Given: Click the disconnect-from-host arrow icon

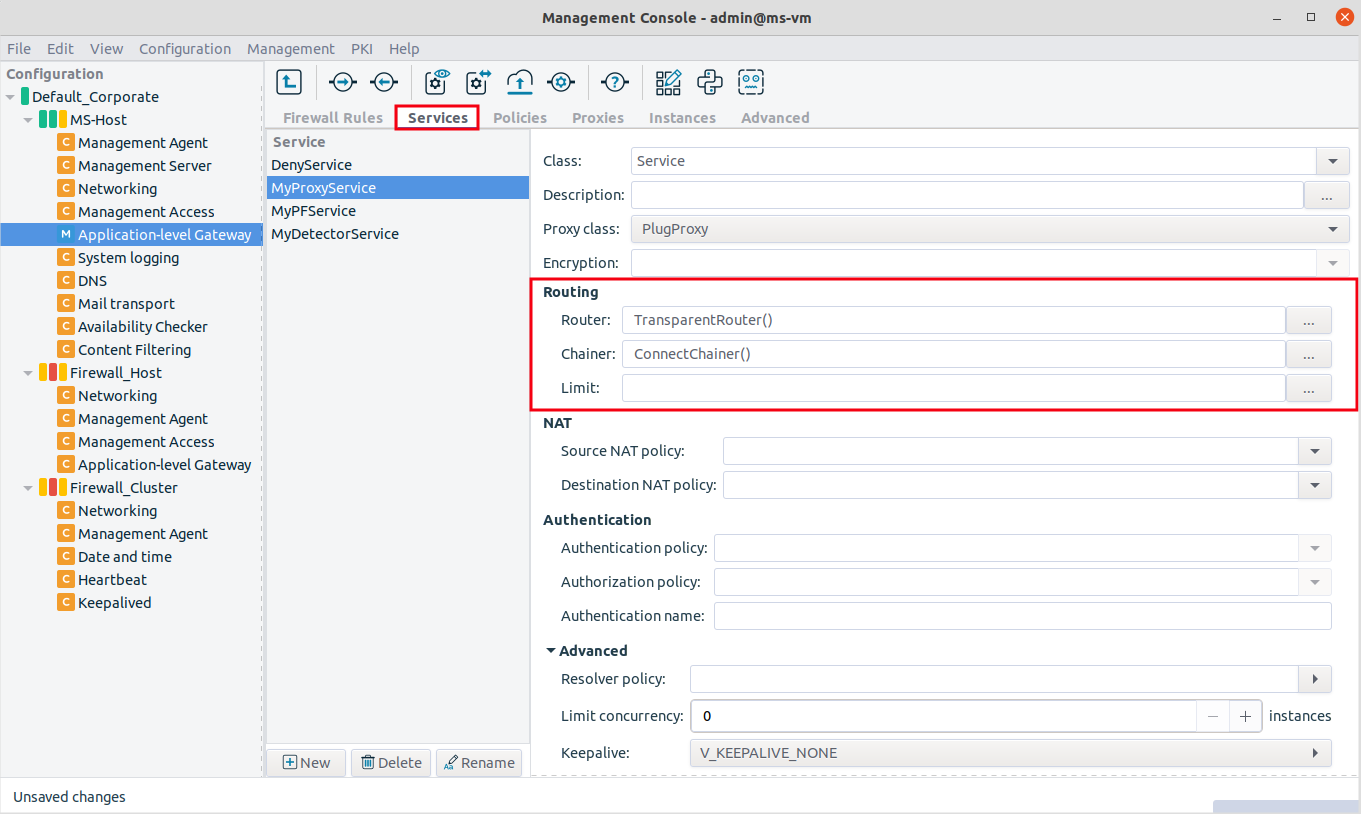Looking at the screenshot, I should (x=384, y=82).
